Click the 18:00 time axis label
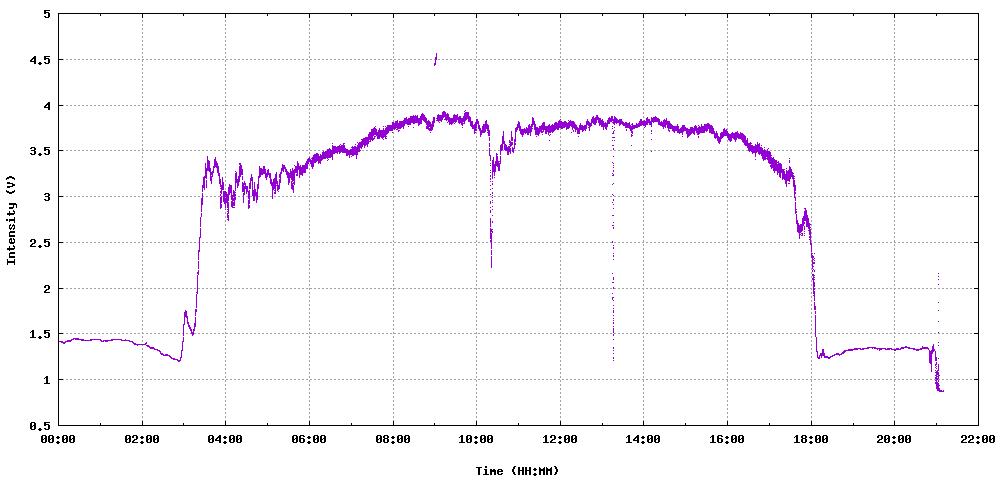 (811, 439)
